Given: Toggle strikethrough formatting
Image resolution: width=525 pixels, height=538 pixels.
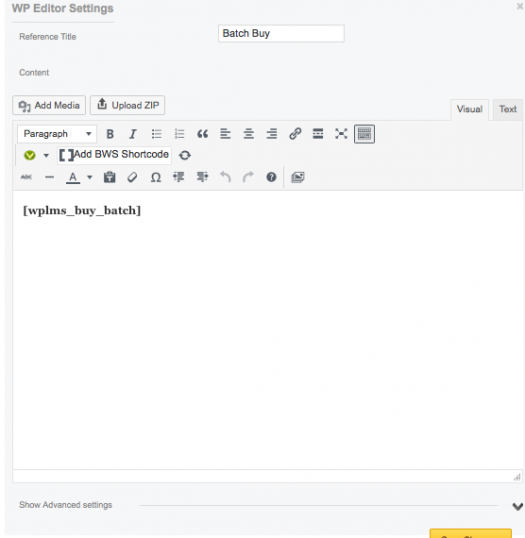Looking at the screenshot, I should 26,177.
